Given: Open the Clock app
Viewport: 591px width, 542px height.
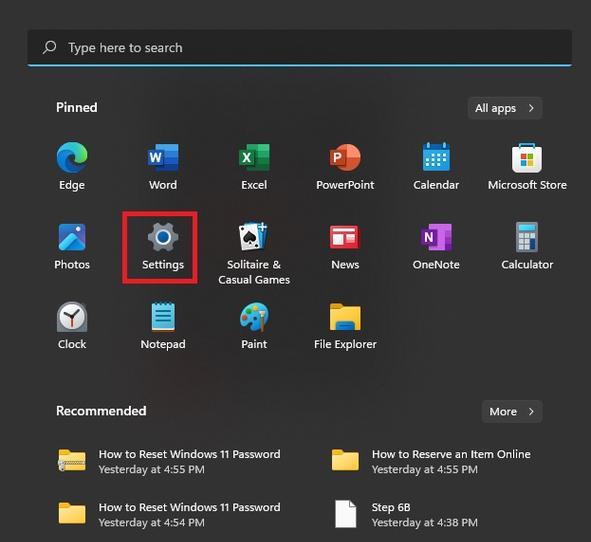Looking at the screenshot, I should tap(72, 326).
